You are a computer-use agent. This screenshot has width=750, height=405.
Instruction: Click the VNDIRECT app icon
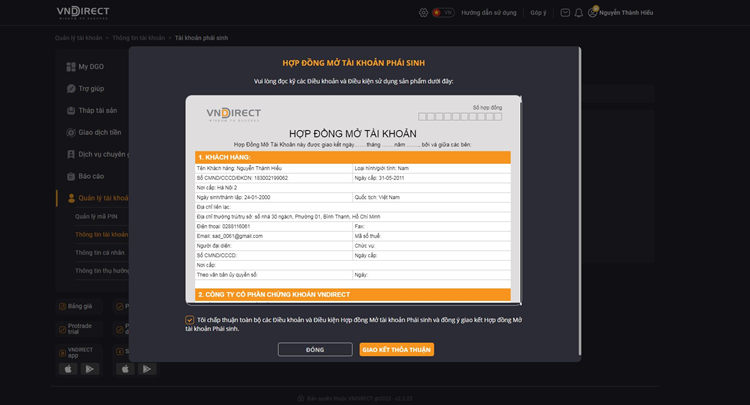62,353
